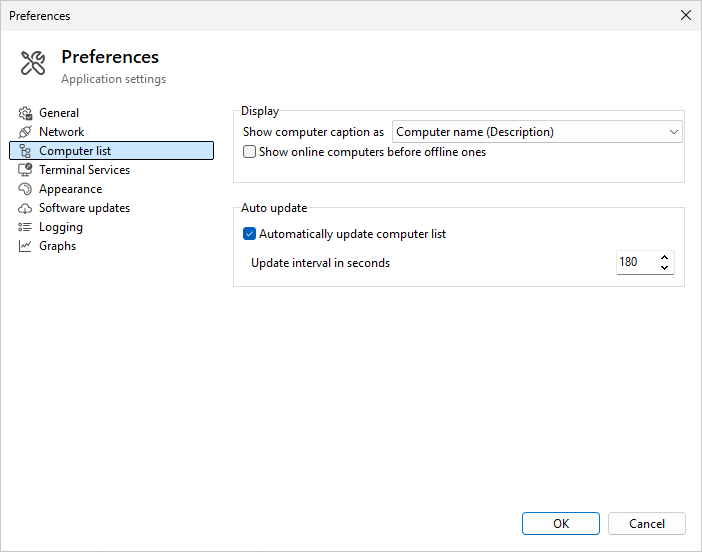Switch to the Network settings page

tap(61, 132)
